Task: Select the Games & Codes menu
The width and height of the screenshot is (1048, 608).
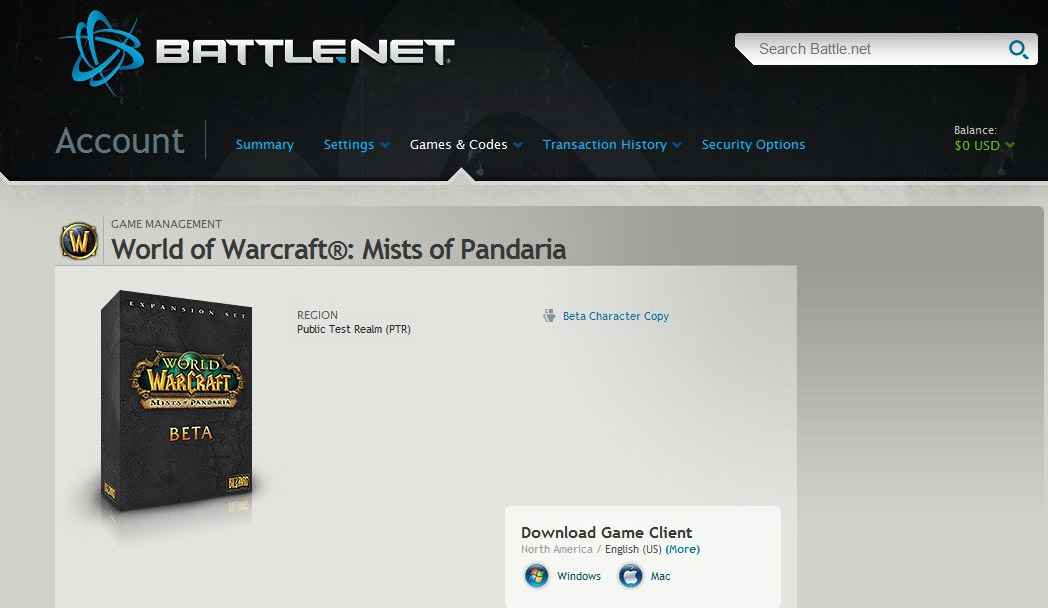Action: coord(458,144)
